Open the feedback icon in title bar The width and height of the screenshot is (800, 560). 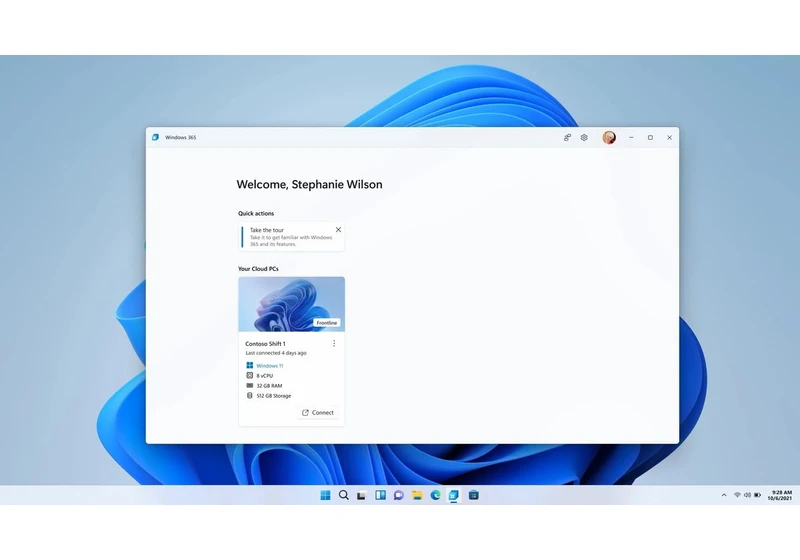[567, 137]
